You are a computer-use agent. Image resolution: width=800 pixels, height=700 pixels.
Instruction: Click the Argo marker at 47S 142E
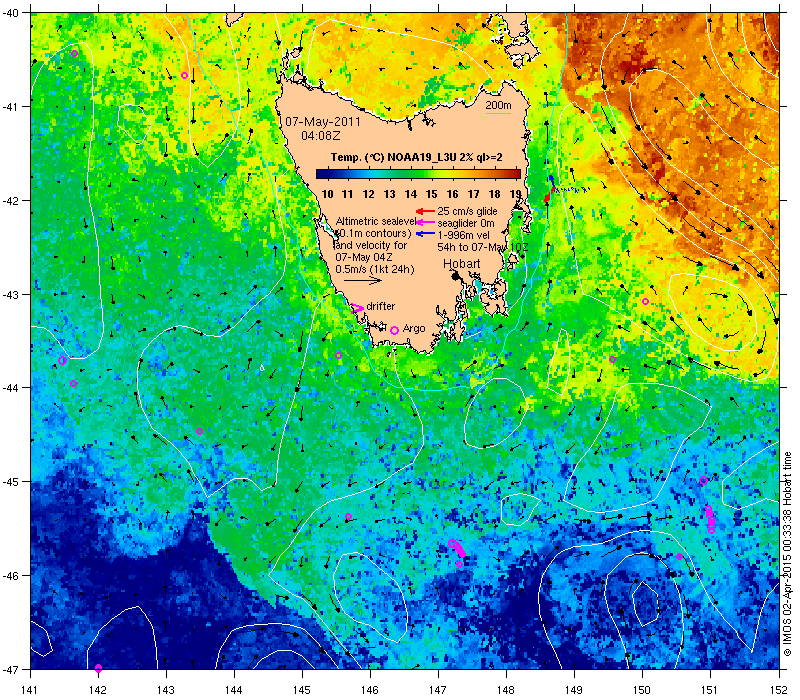(98, 668)
